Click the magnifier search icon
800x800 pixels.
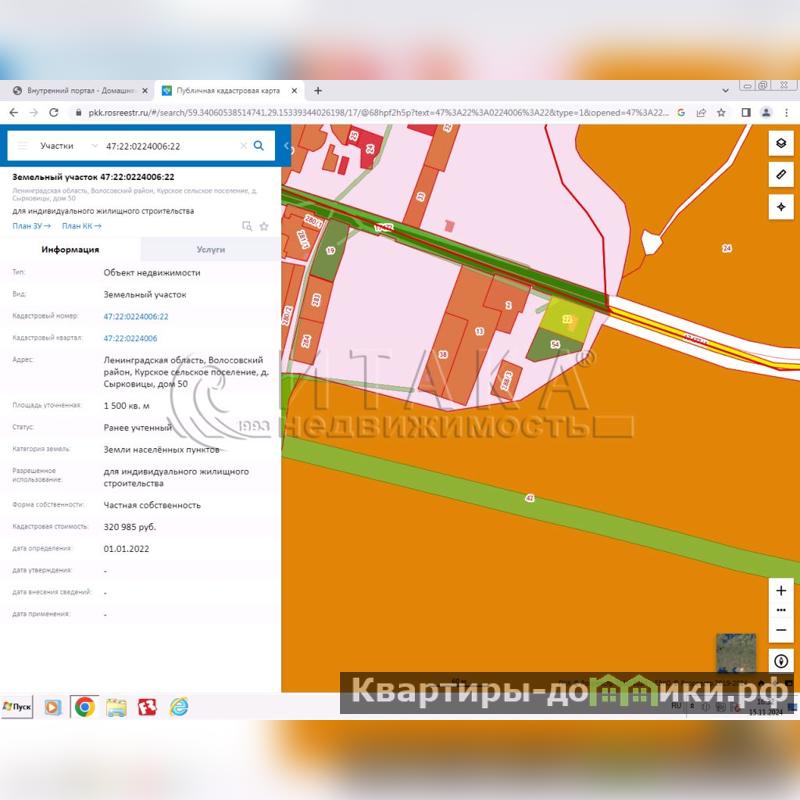259,146
